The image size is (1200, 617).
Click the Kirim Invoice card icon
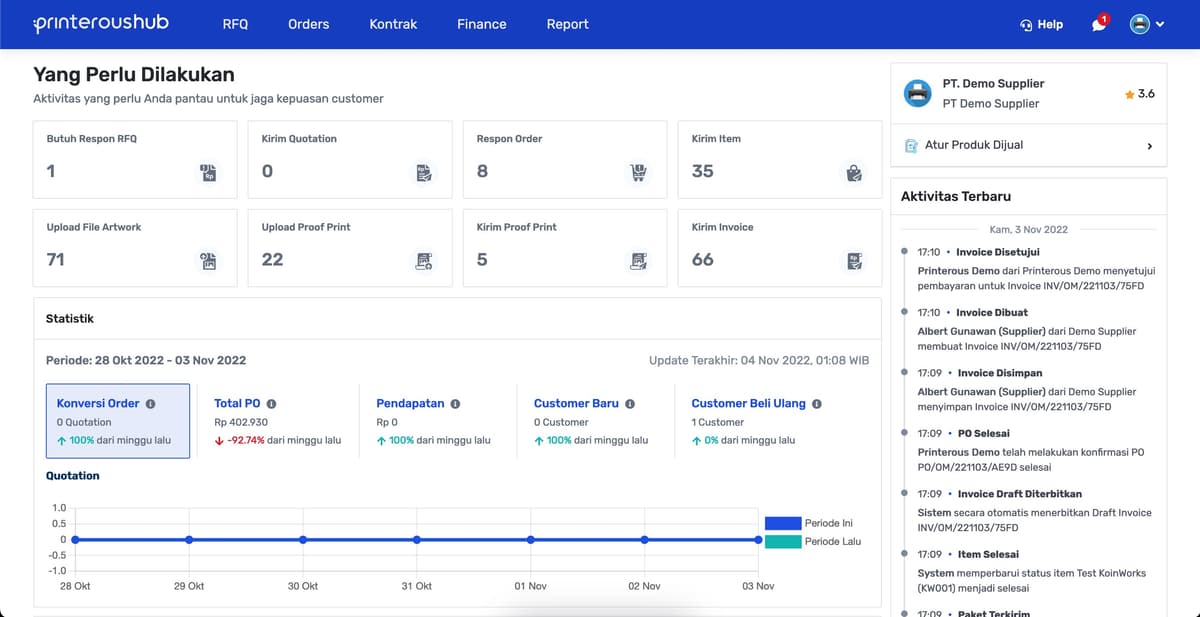[x=854, y=261]
